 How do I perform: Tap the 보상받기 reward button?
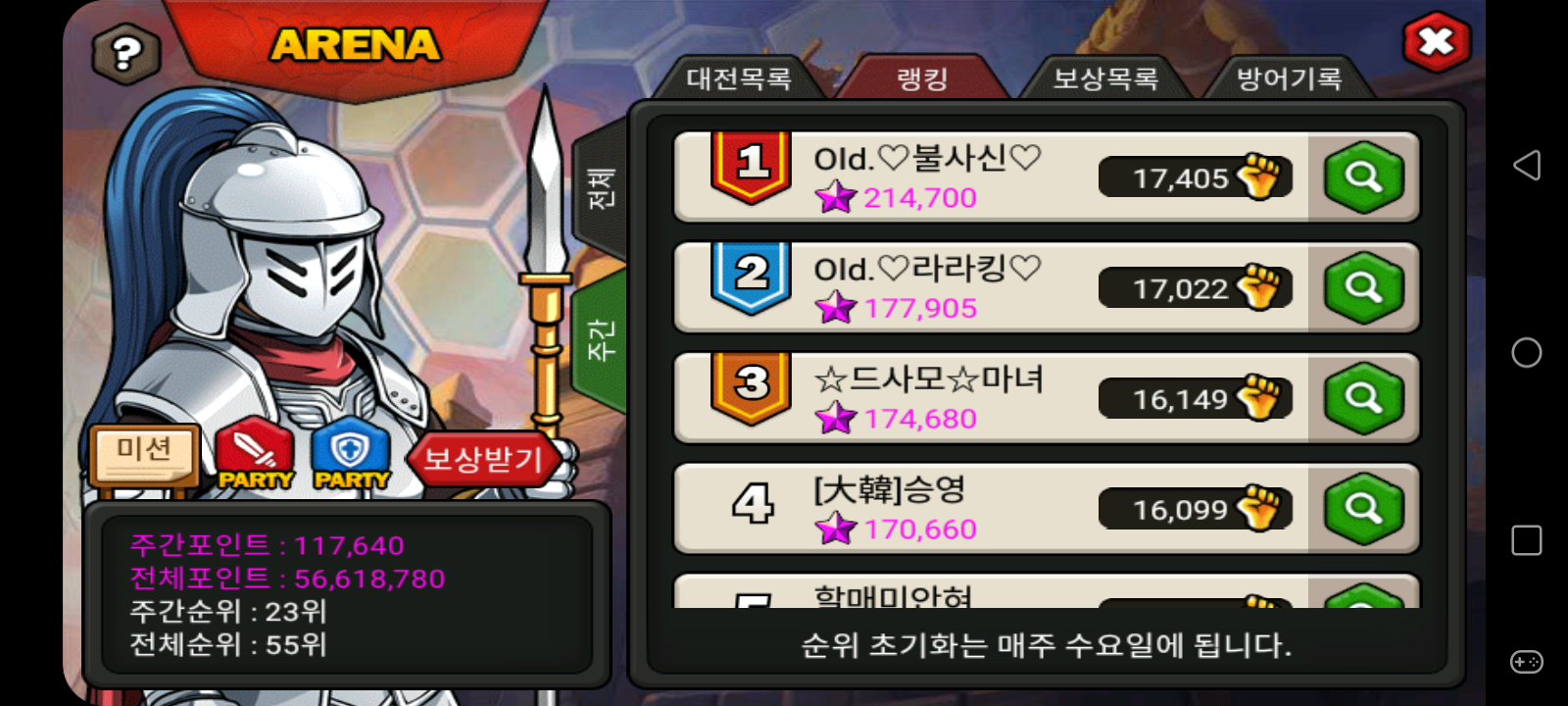[482, 459]
